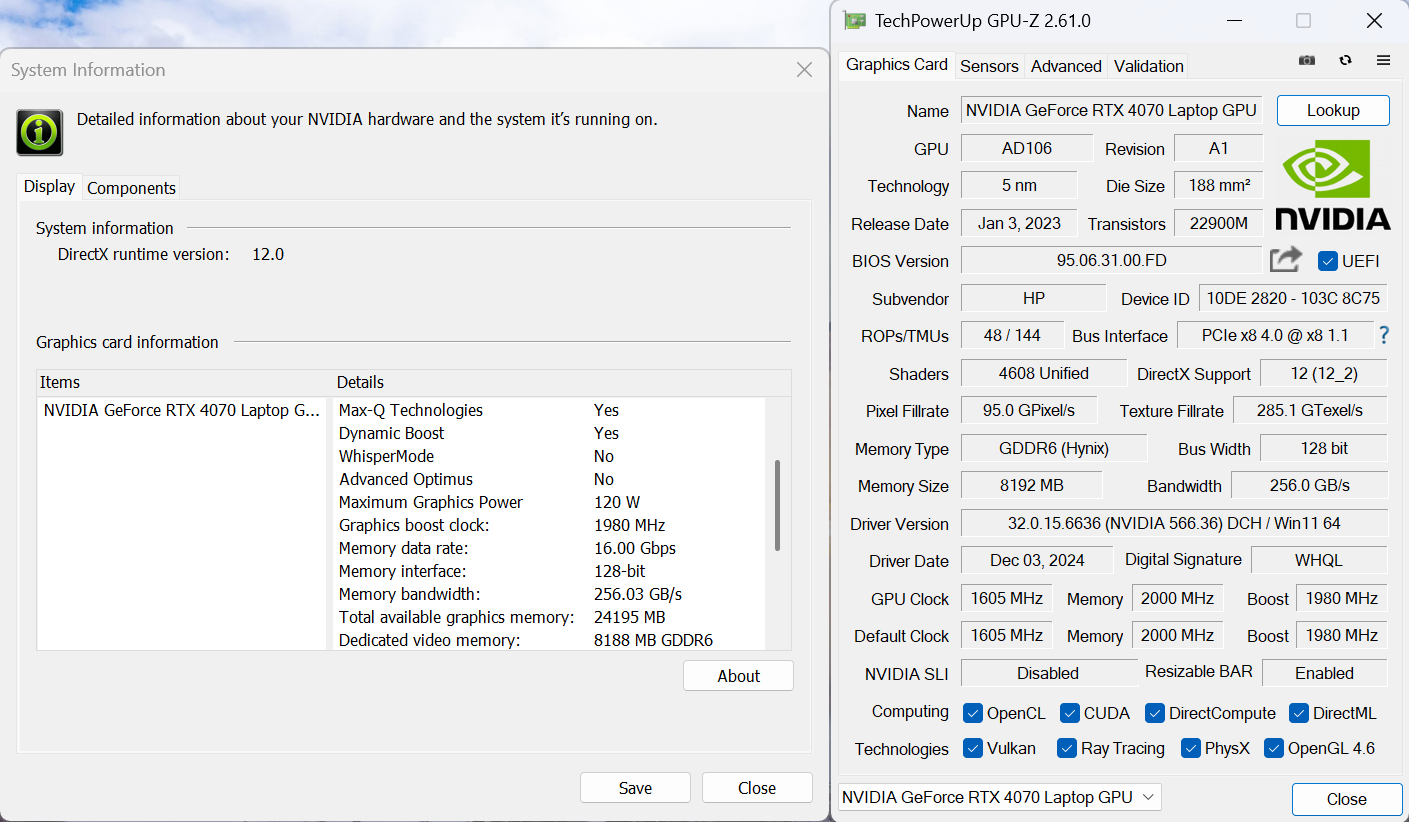
Task: Click the BIOS export share icon
Action: [x=1286, y=260]
